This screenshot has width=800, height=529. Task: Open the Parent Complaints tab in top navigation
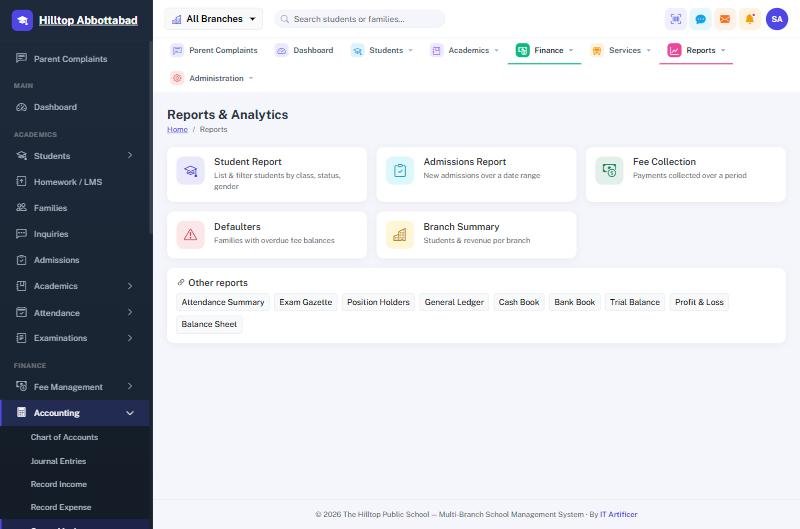pos(214,50)
